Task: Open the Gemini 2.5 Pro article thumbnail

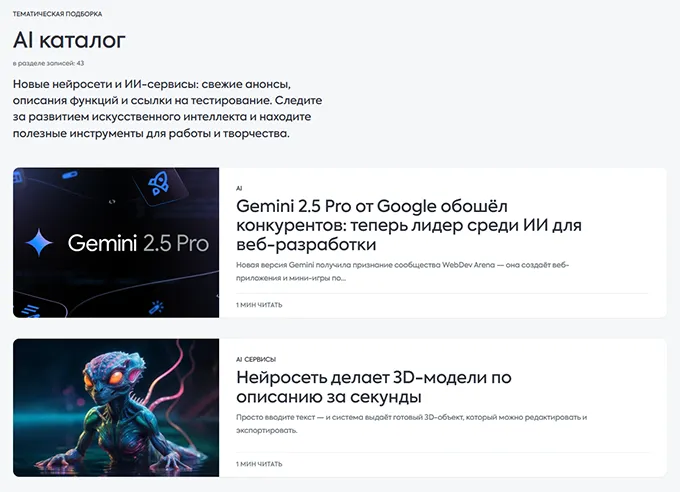Action: click(x=116, y=243)
